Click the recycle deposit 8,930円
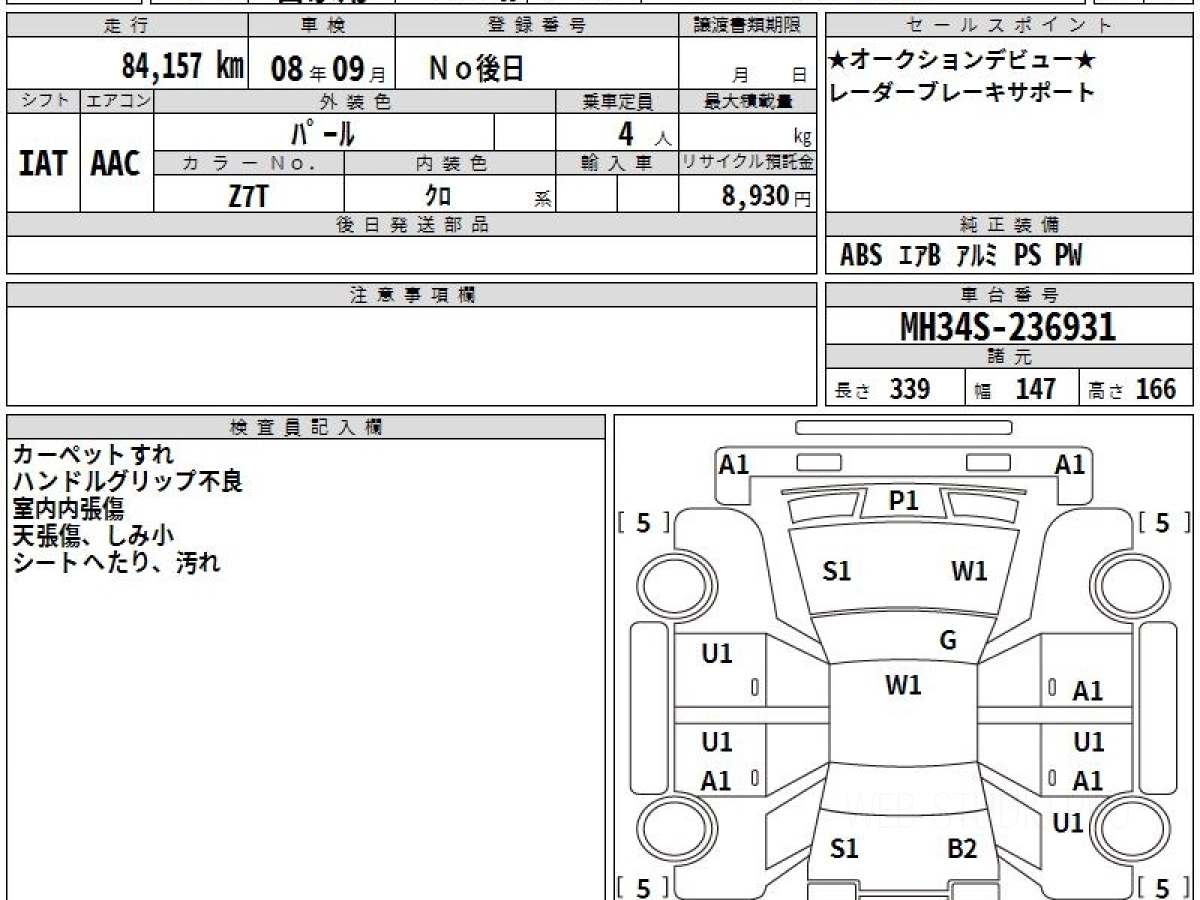1200x900 pixels. tap(766, 196)
